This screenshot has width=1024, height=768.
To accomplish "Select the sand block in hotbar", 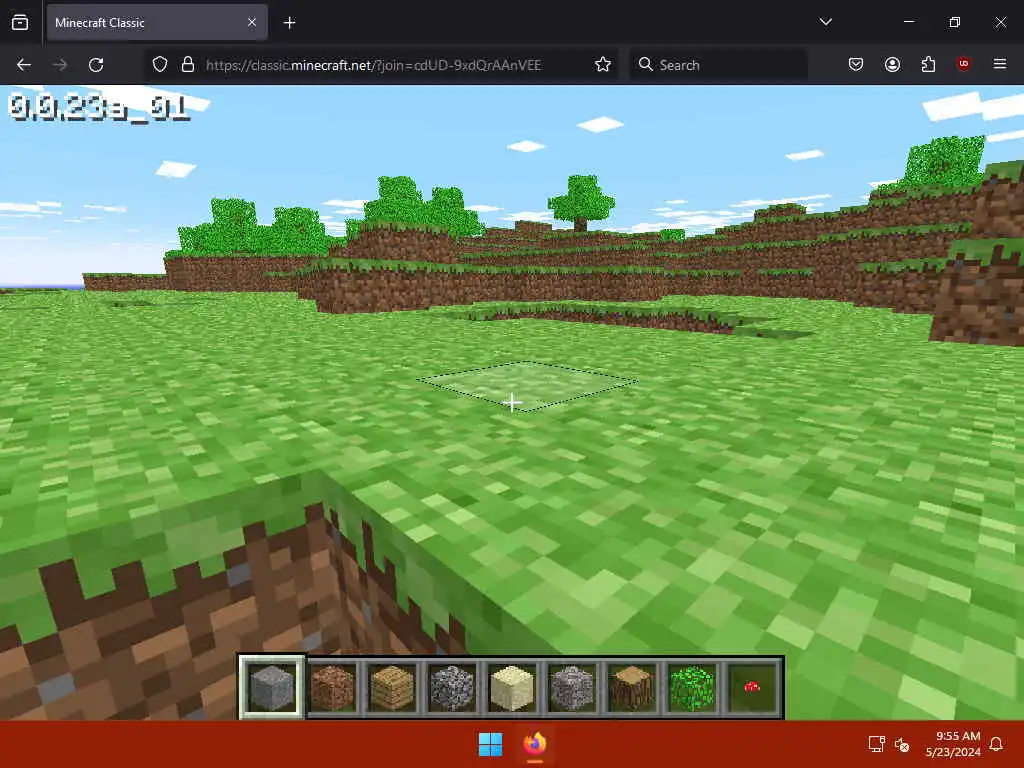I will coord(512,687).
